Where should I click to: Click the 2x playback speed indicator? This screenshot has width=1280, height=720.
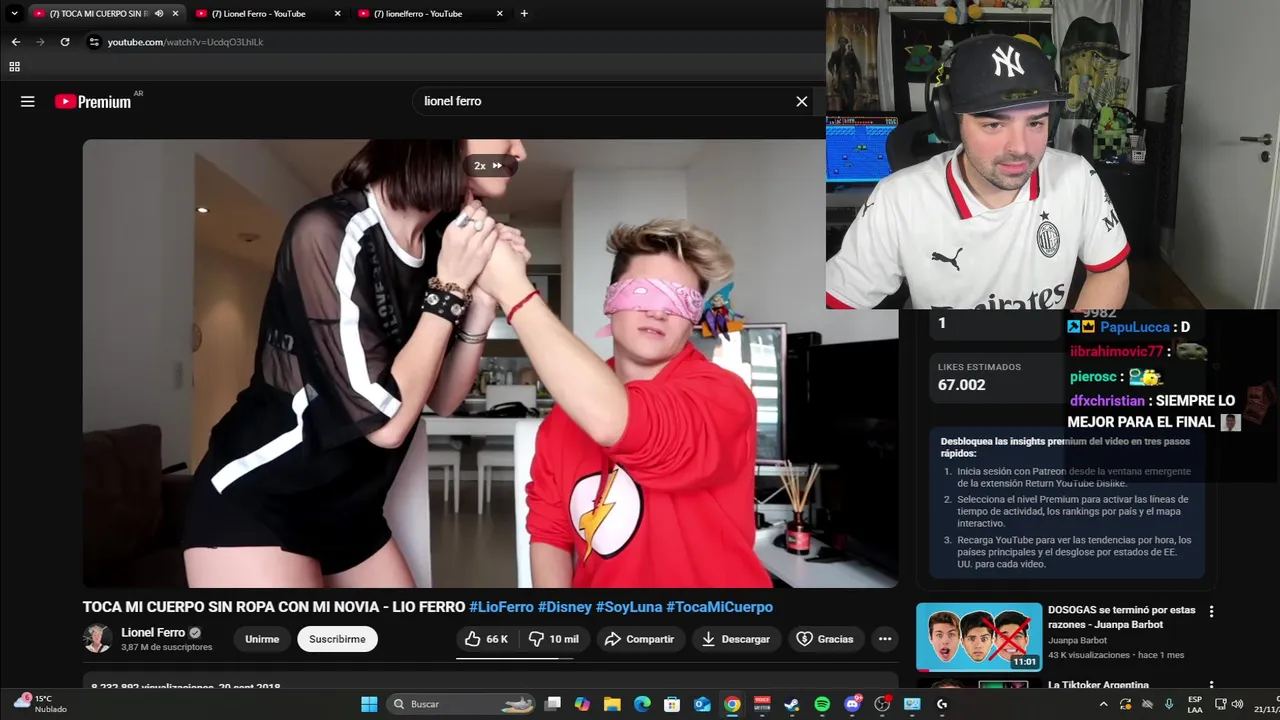click(x=488, y=166)
